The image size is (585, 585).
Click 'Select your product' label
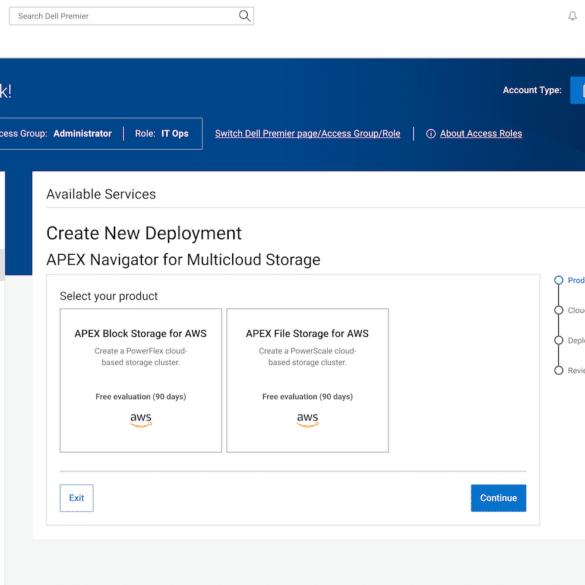(109, 296)
